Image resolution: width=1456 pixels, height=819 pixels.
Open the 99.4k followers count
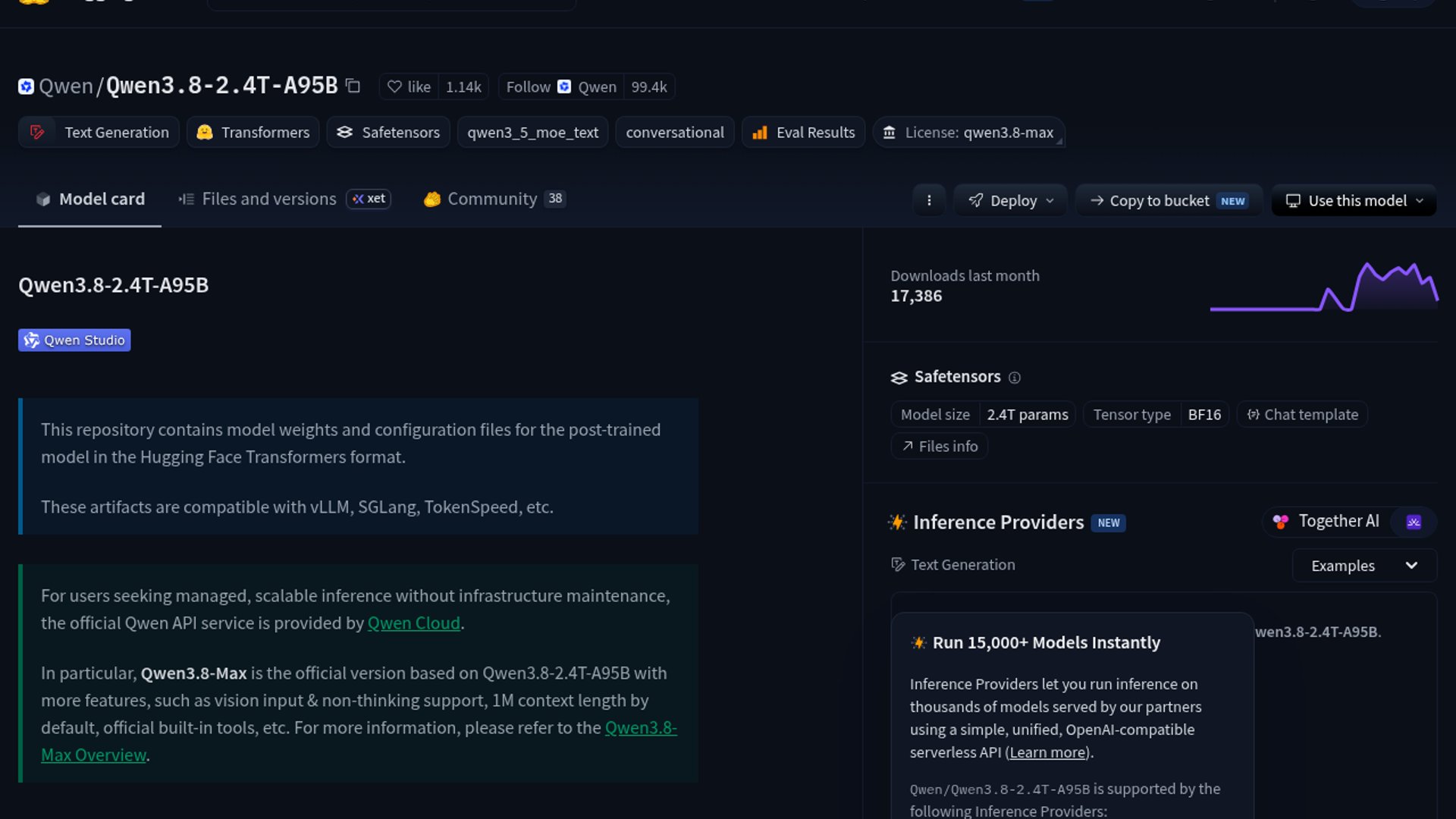(649, 86)
